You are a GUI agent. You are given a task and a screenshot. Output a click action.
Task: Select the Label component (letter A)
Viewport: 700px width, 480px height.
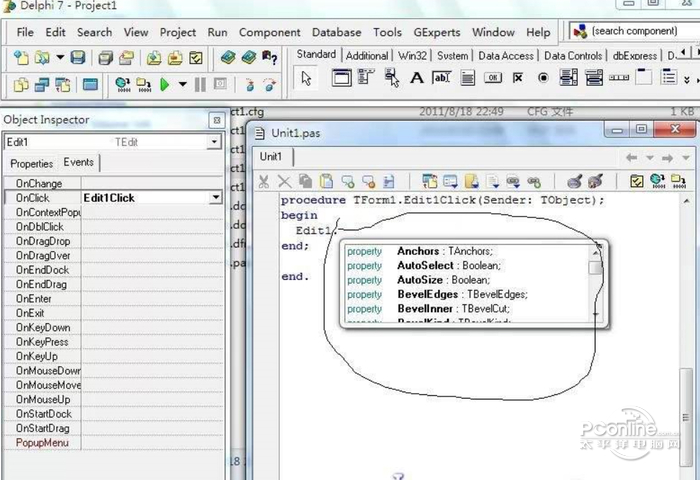coord(417,78)
